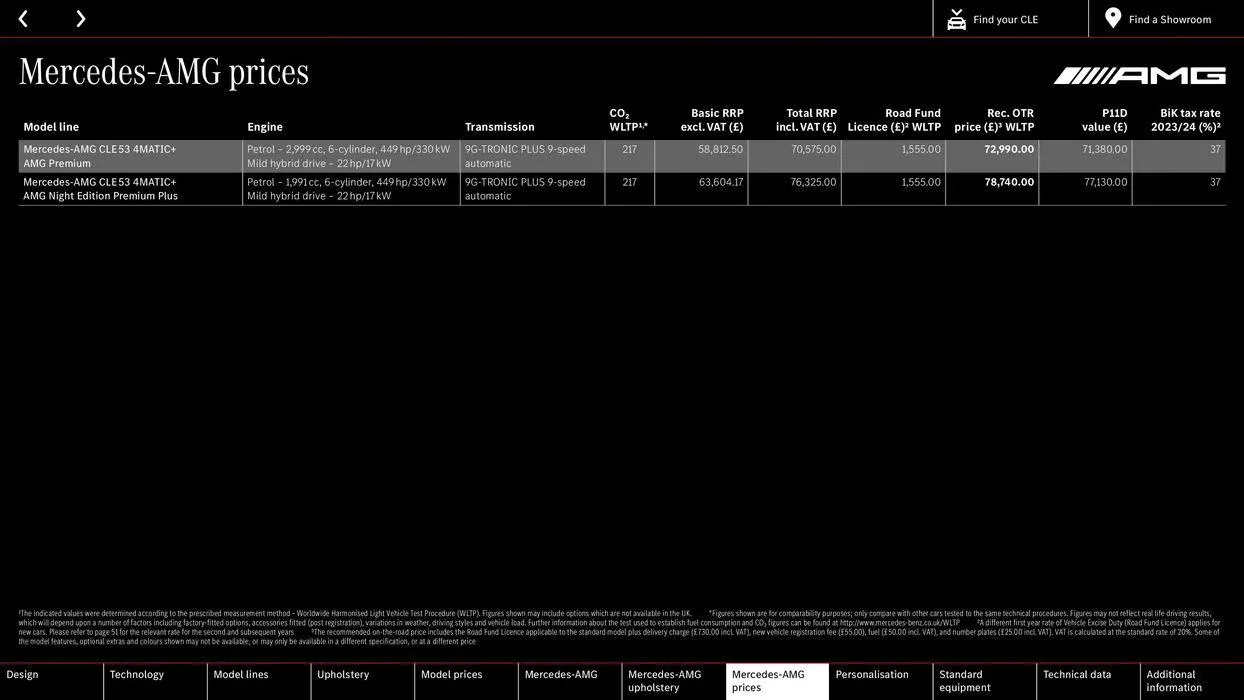Screen dimensions: 1244x700
Task: Click the car search icon
Action: pos(956,19)
